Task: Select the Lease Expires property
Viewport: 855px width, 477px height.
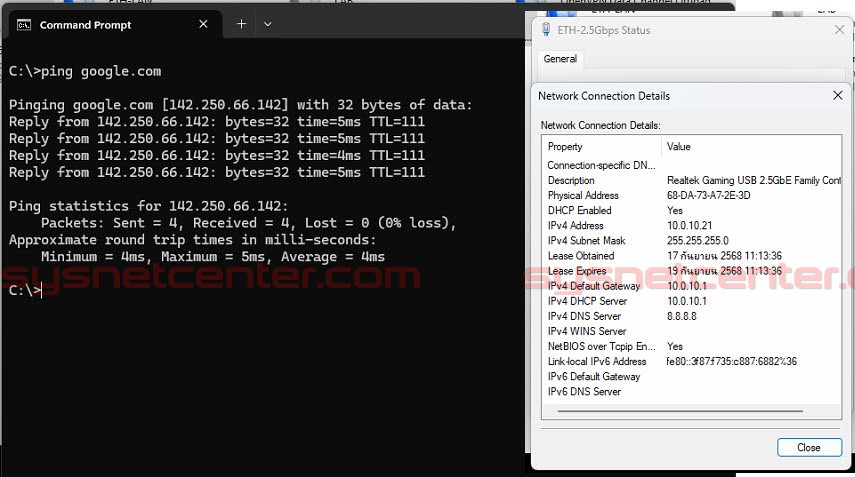Action: [576, 271]
